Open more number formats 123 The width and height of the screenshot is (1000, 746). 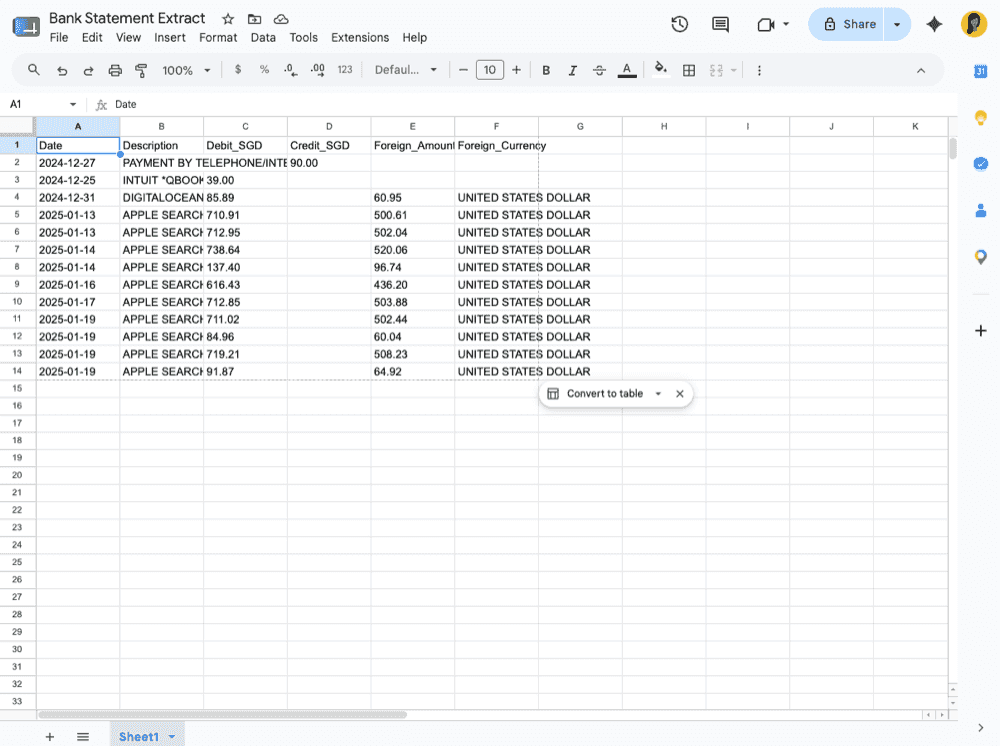[345, 69]
